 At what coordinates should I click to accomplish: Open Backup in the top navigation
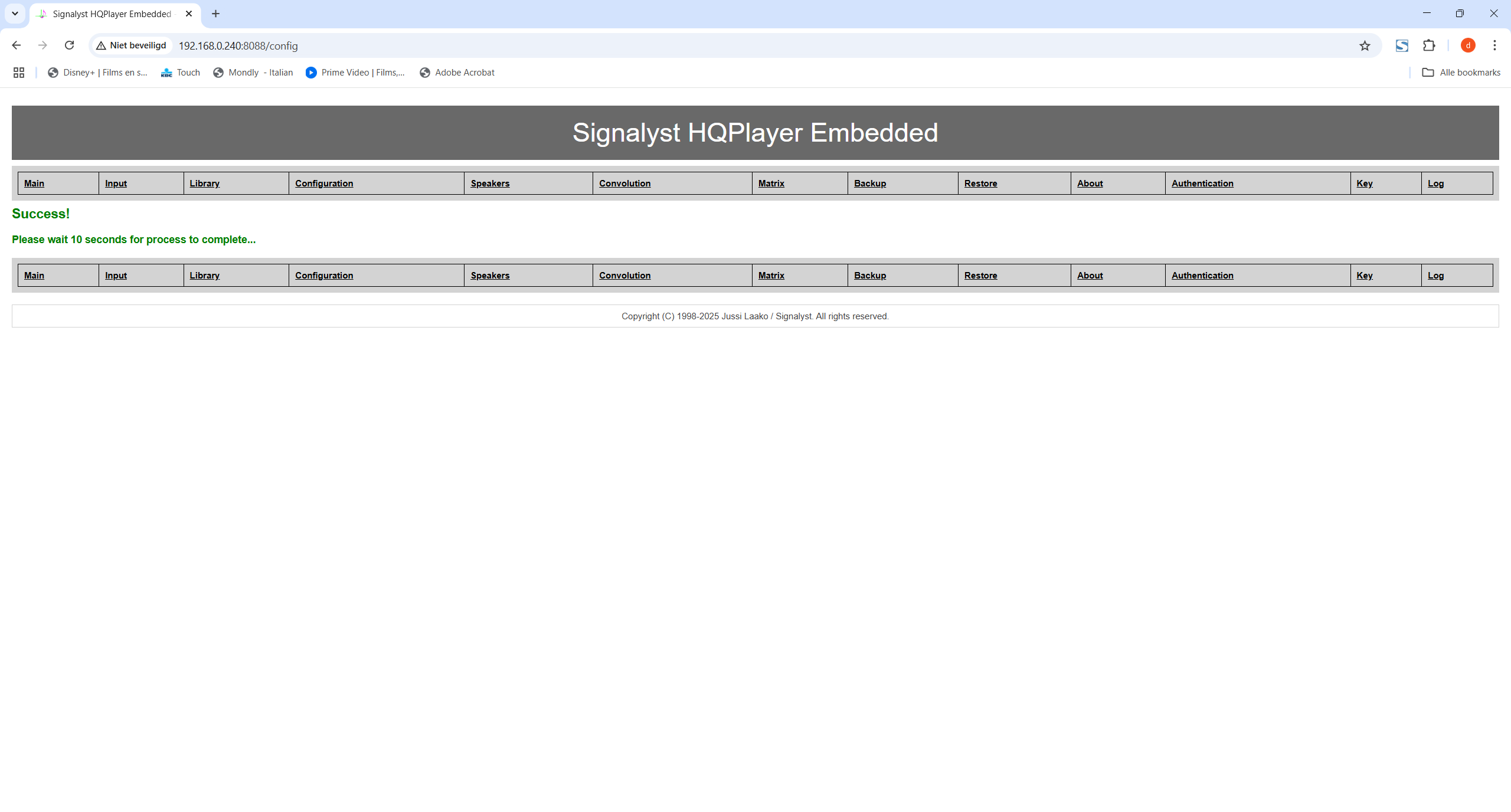pos(870,184)
